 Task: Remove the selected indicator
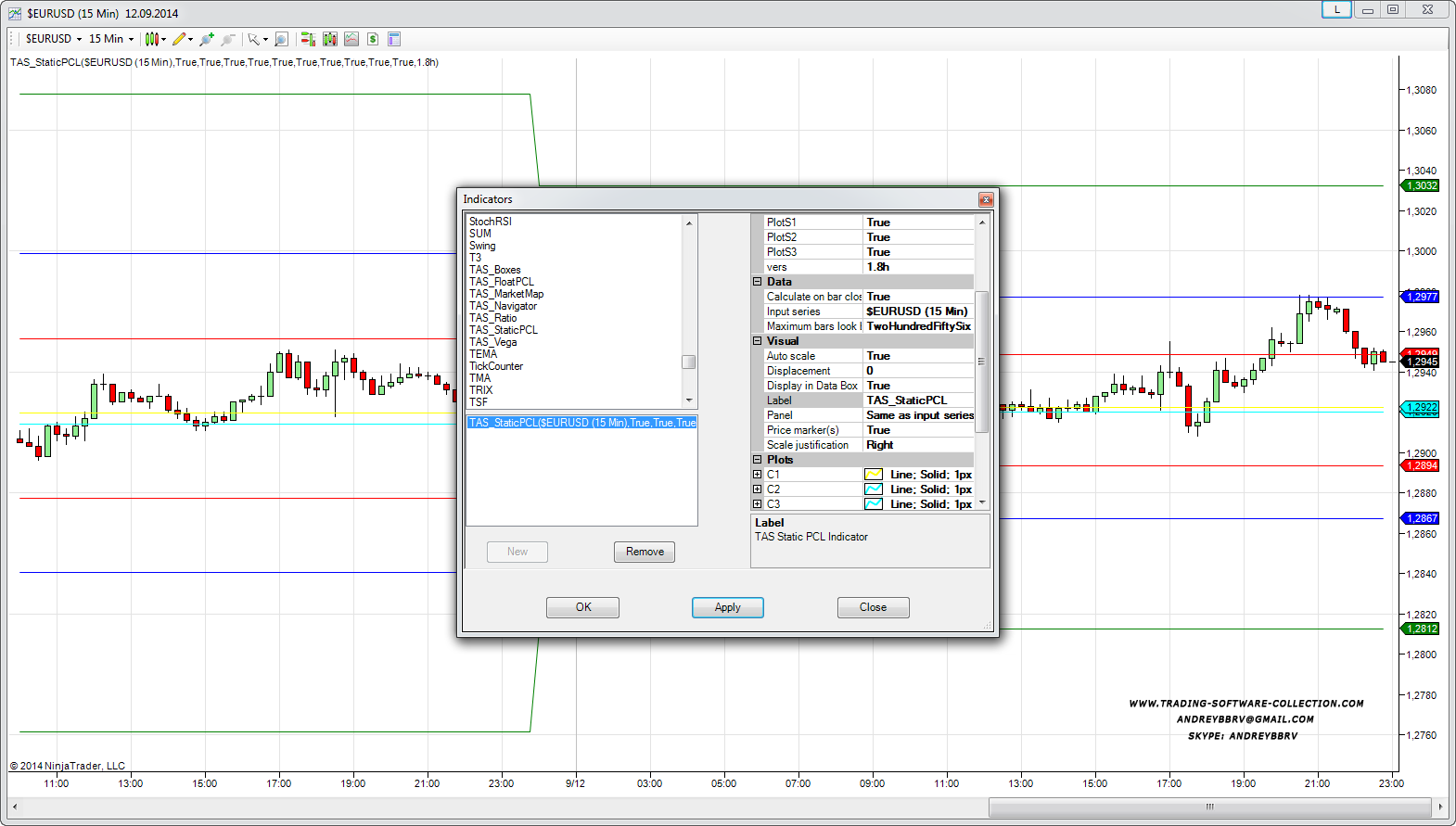[x=644, y=552]
